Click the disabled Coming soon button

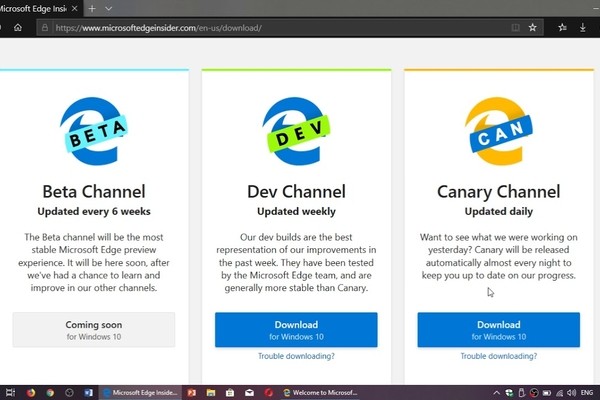tap(94, 330)
